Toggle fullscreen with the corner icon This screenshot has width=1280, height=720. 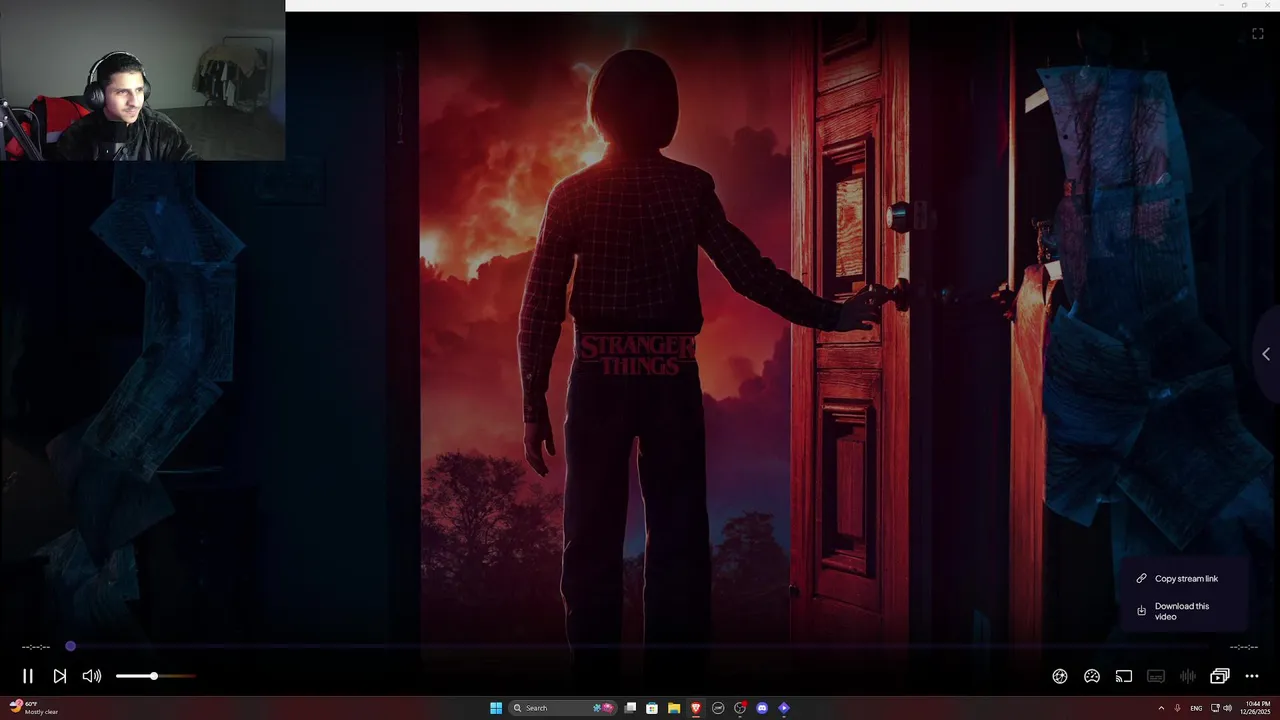[x=1258, y=34]
